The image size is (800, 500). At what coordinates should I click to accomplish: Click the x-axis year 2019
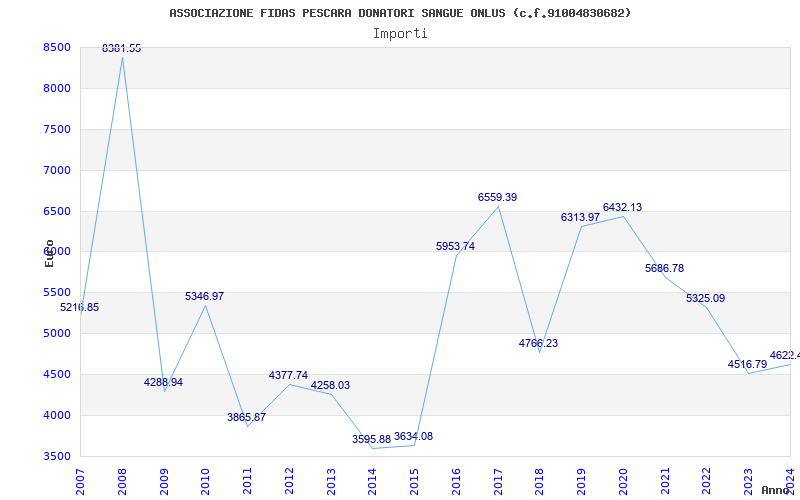click(x=581, y=482)
